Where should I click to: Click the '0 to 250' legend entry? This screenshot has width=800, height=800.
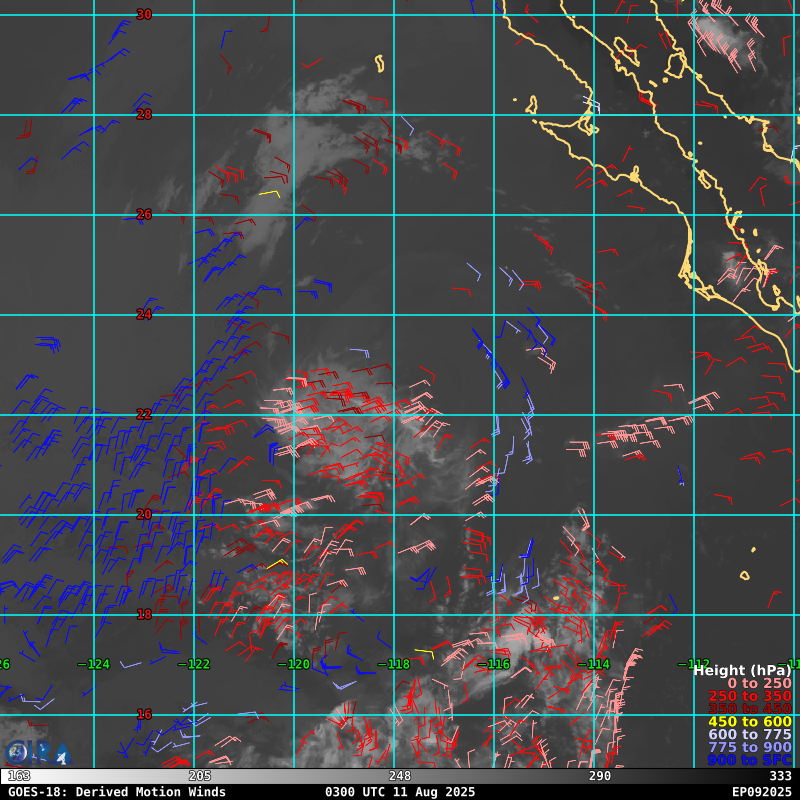(x=759, y=683)
